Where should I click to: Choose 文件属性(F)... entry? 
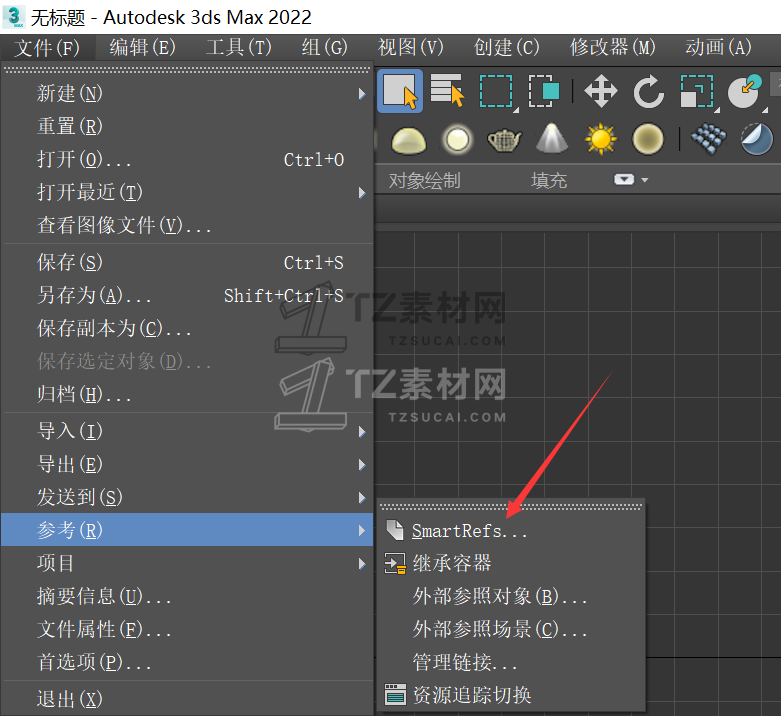[x=187, y=629]
